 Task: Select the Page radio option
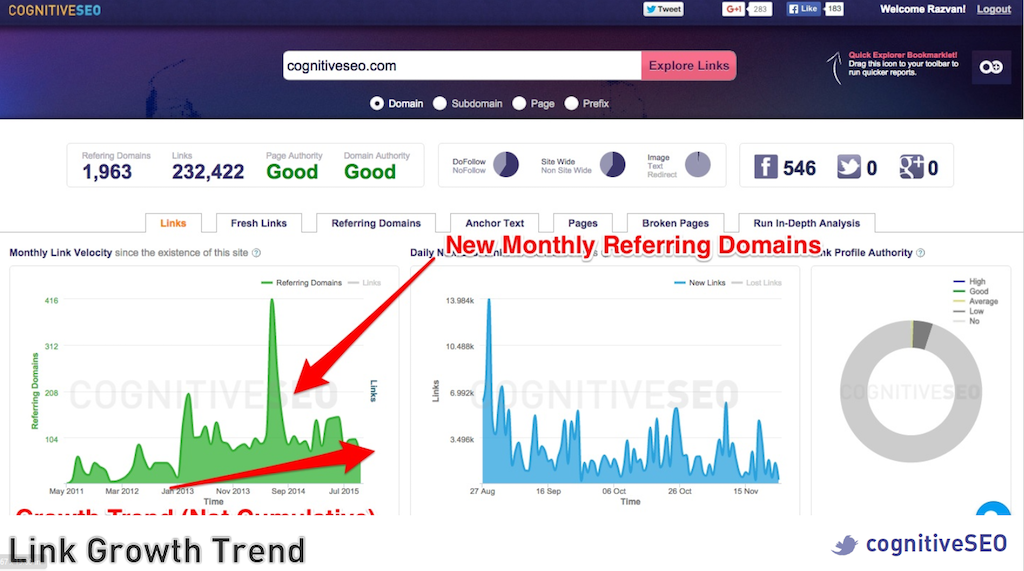(519, 103)
